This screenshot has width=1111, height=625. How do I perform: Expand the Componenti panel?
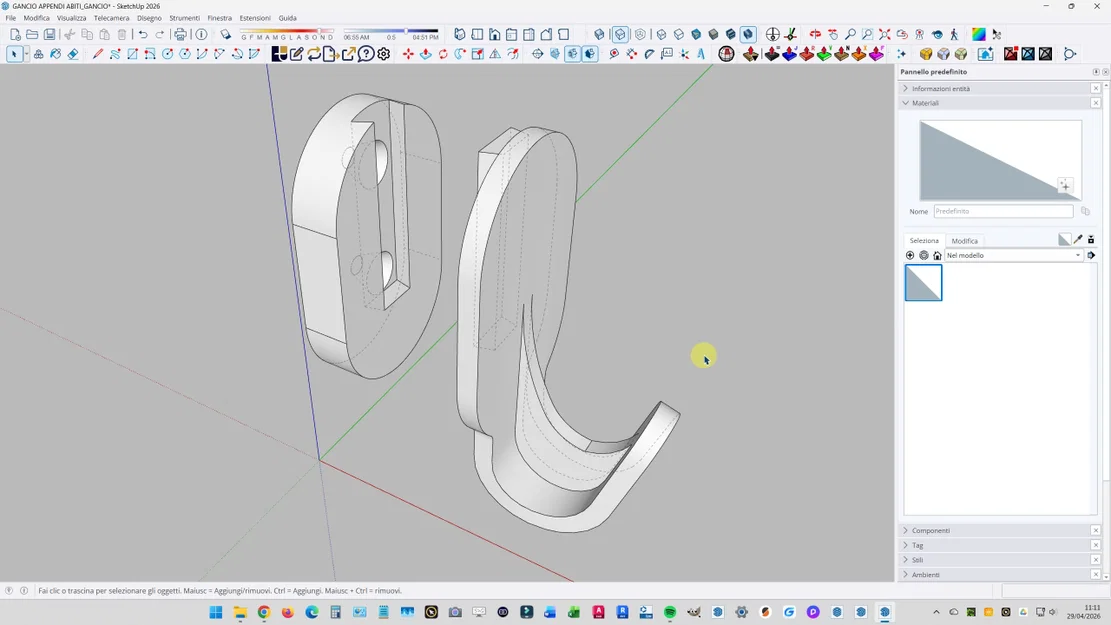coord(906,530)
